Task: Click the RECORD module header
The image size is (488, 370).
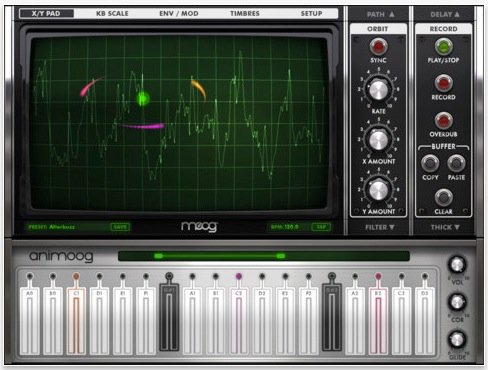Action: click(x=444, y=29)
